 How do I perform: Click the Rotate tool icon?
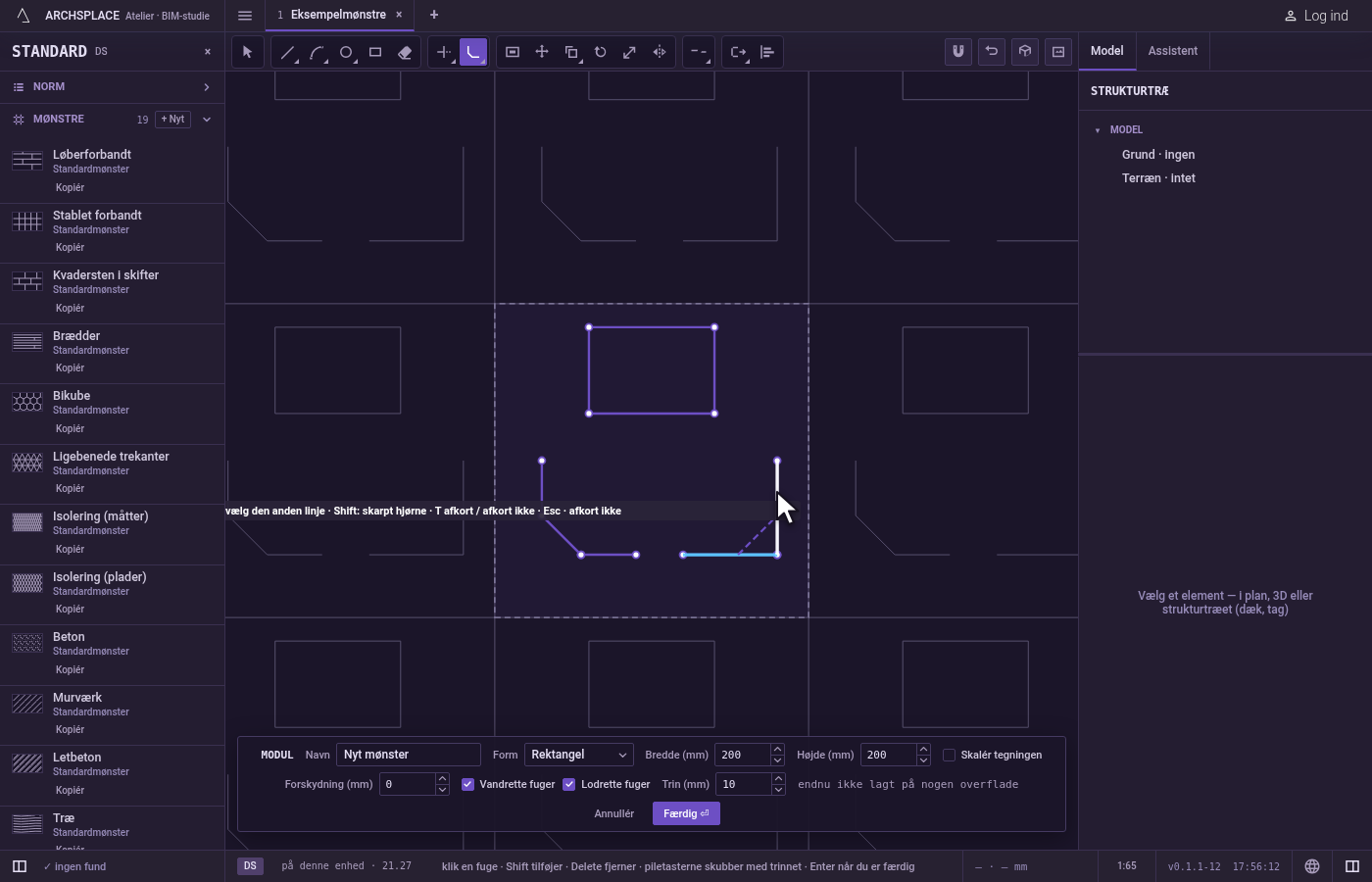click(601, 52)
